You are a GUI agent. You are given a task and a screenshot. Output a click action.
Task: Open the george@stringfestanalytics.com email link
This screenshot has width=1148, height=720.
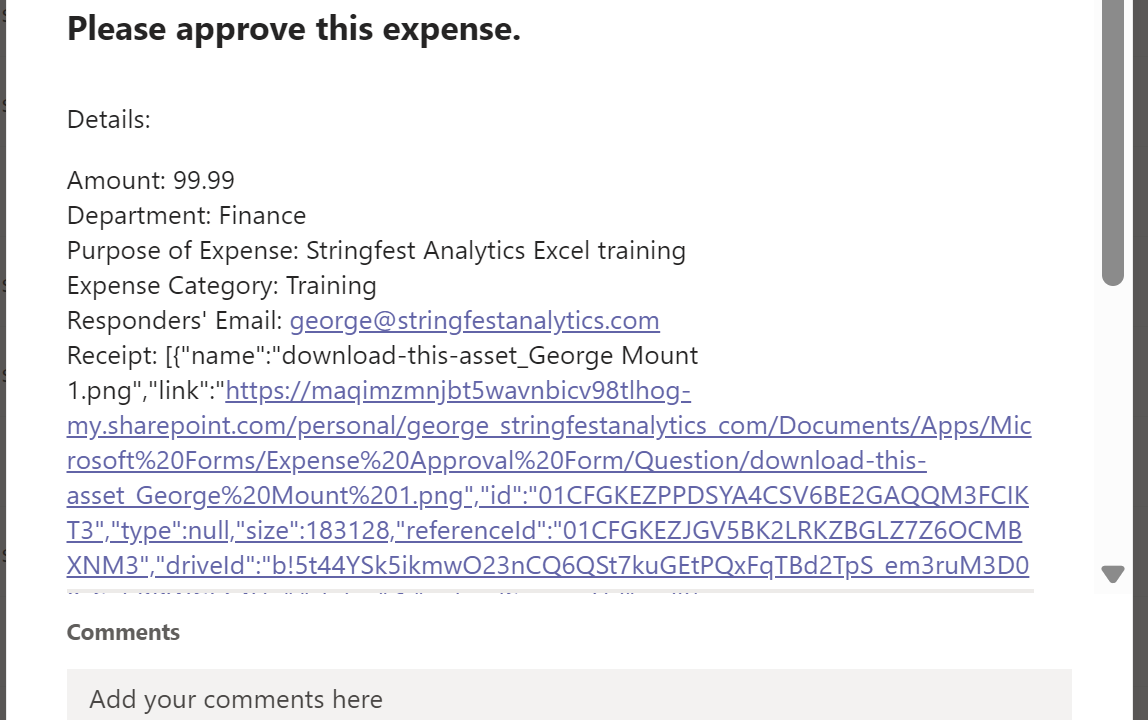pyautogui.click(x=474, y=321)
